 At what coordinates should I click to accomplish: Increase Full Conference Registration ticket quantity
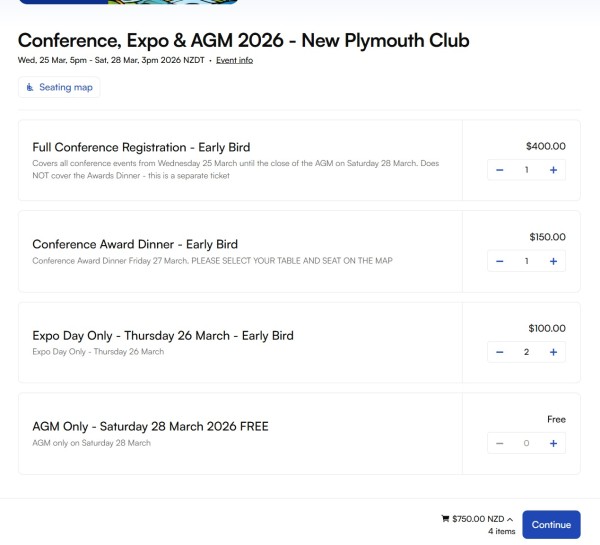(553, 170)
